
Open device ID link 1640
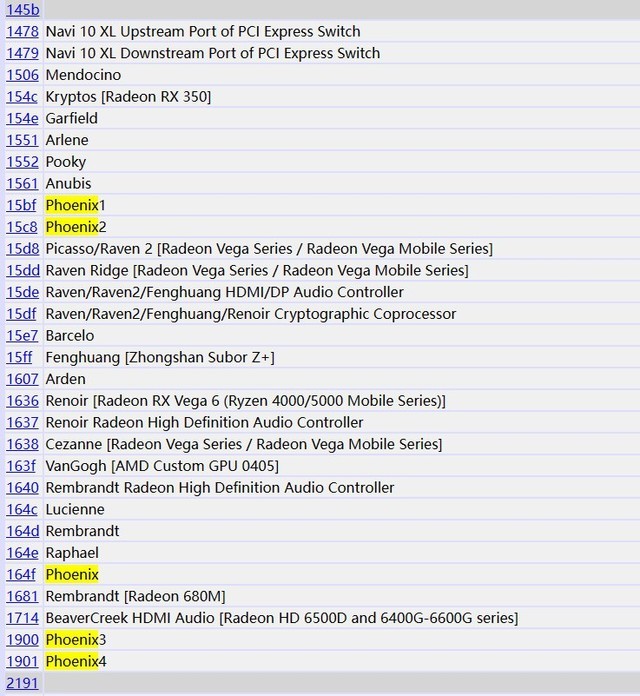23,488
